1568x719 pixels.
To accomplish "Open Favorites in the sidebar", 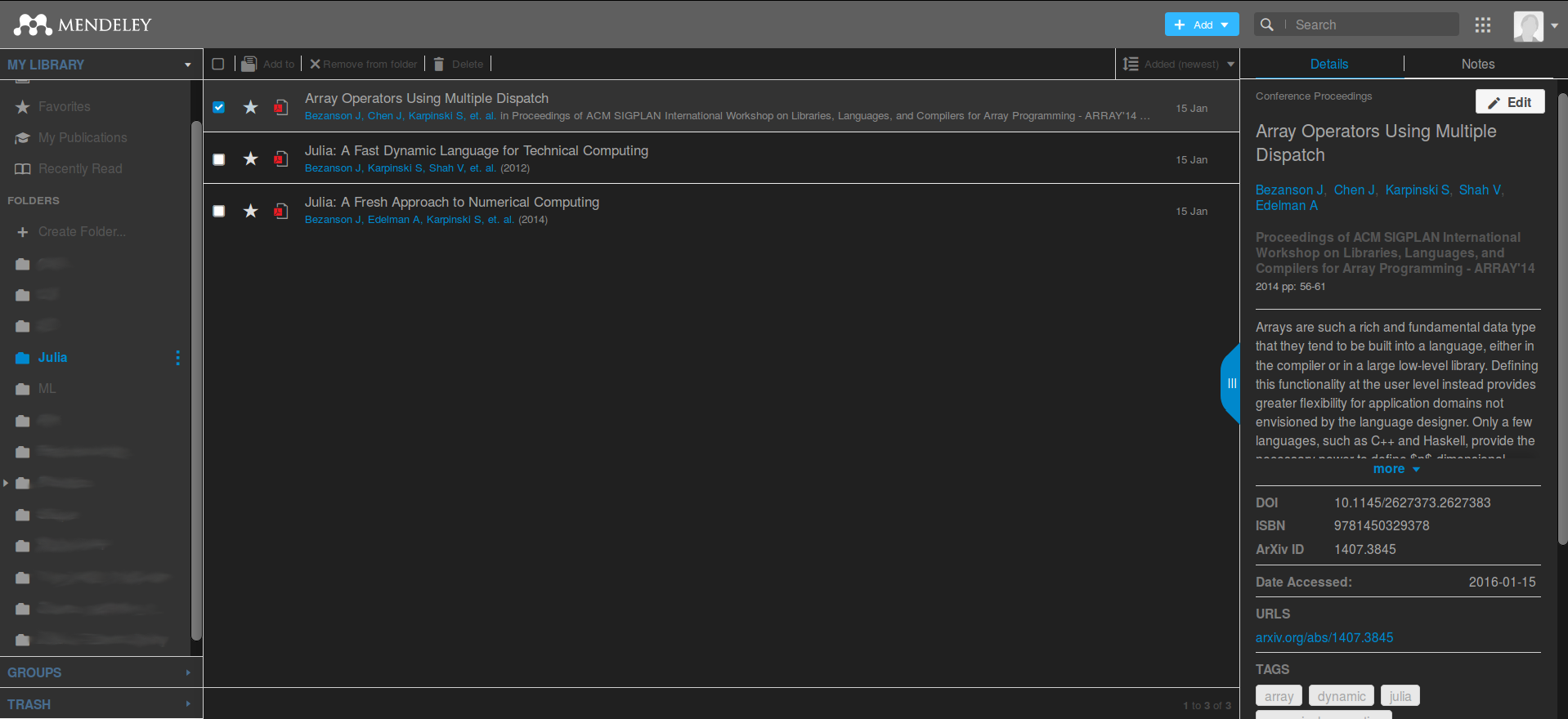I will (x=64, y=106).
